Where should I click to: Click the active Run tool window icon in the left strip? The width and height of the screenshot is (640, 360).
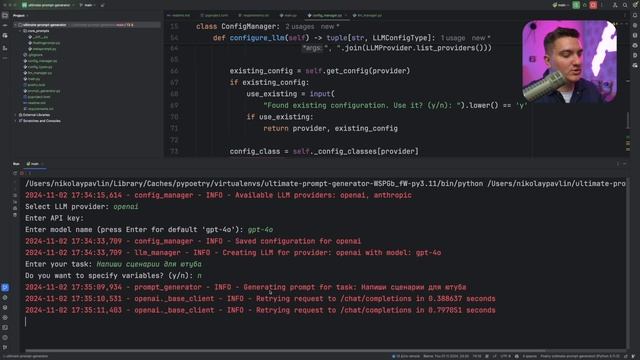coord(5,287)
